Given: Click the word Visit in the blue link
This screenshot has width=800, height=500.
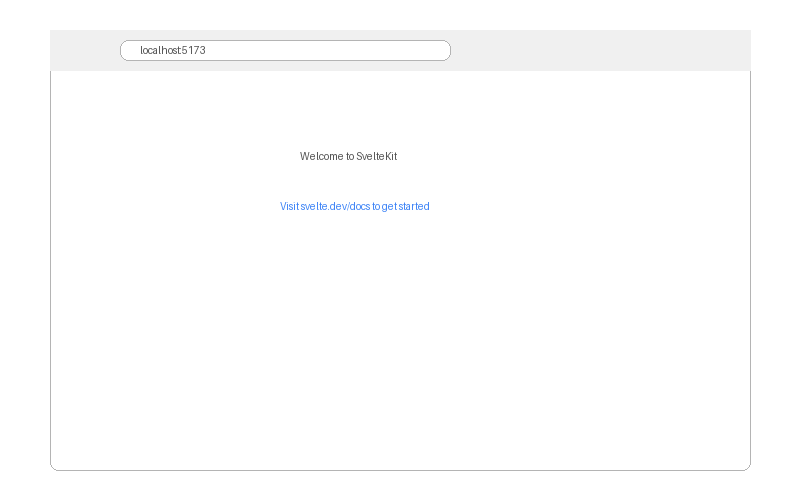Looking at the screenshot, I should click(x=289, y=206).
